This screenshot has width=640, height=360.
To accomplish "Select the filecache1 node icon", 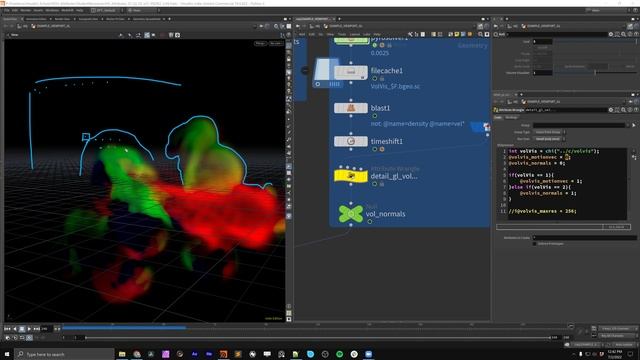I will tap(351, 73).
